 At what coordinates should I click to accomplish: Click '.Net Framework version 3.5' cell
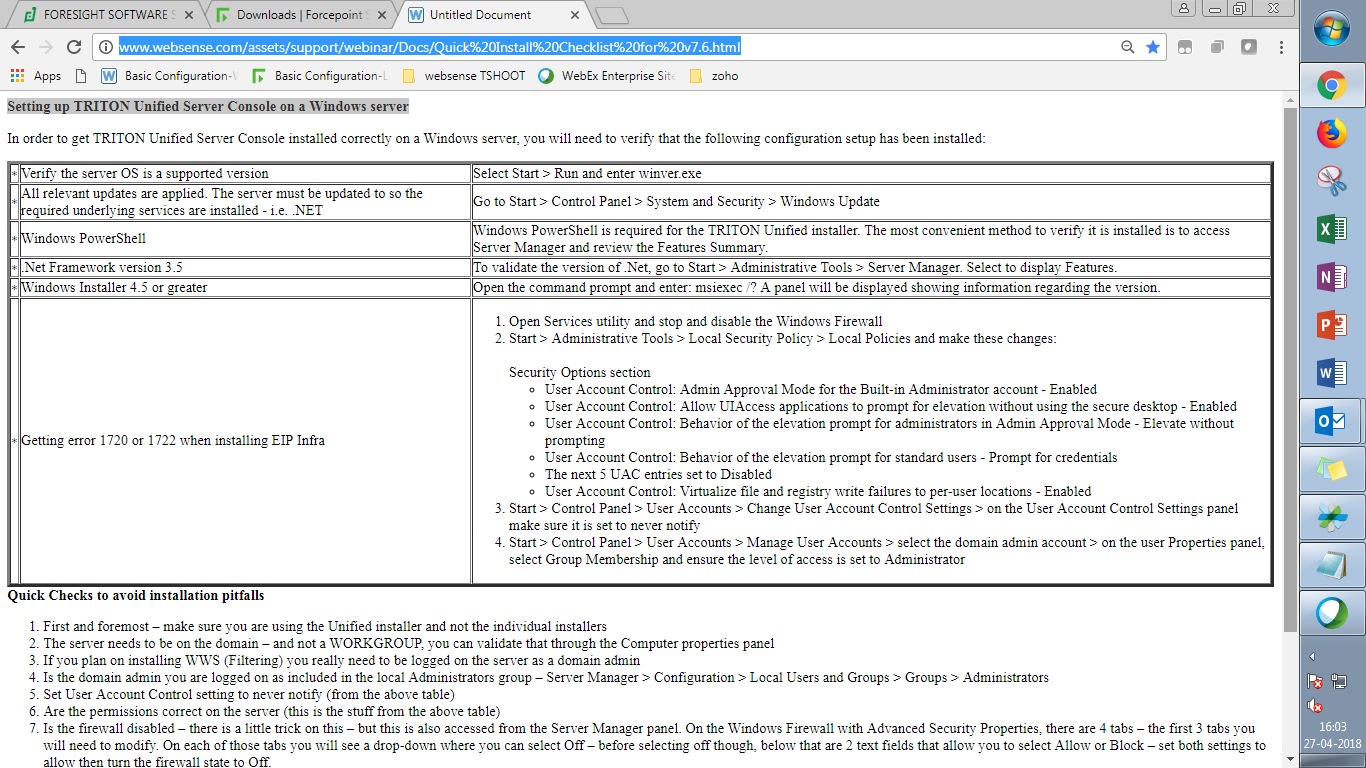(x=245, y=267)
